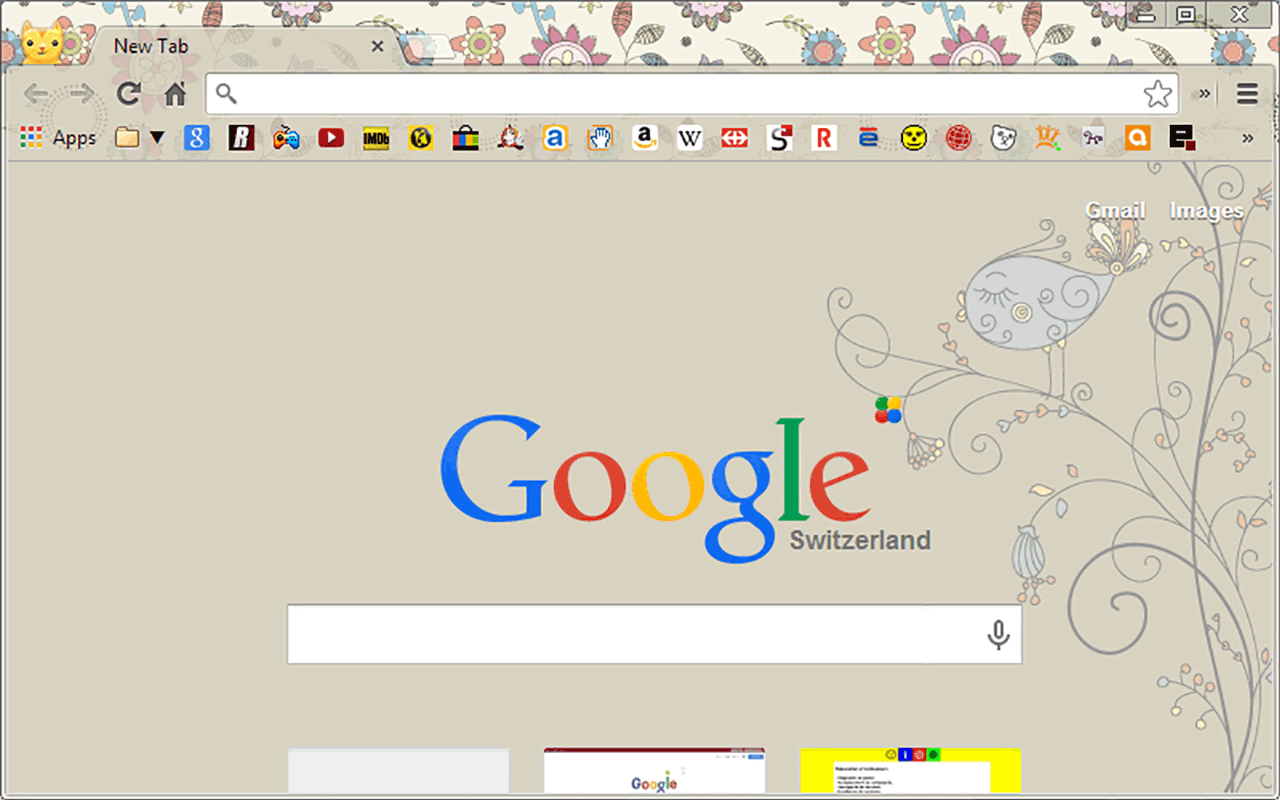The height and width of the screenshot is (800, 1280).
Task: Start voice search with the microphone icon
Action: click(997, 634)
